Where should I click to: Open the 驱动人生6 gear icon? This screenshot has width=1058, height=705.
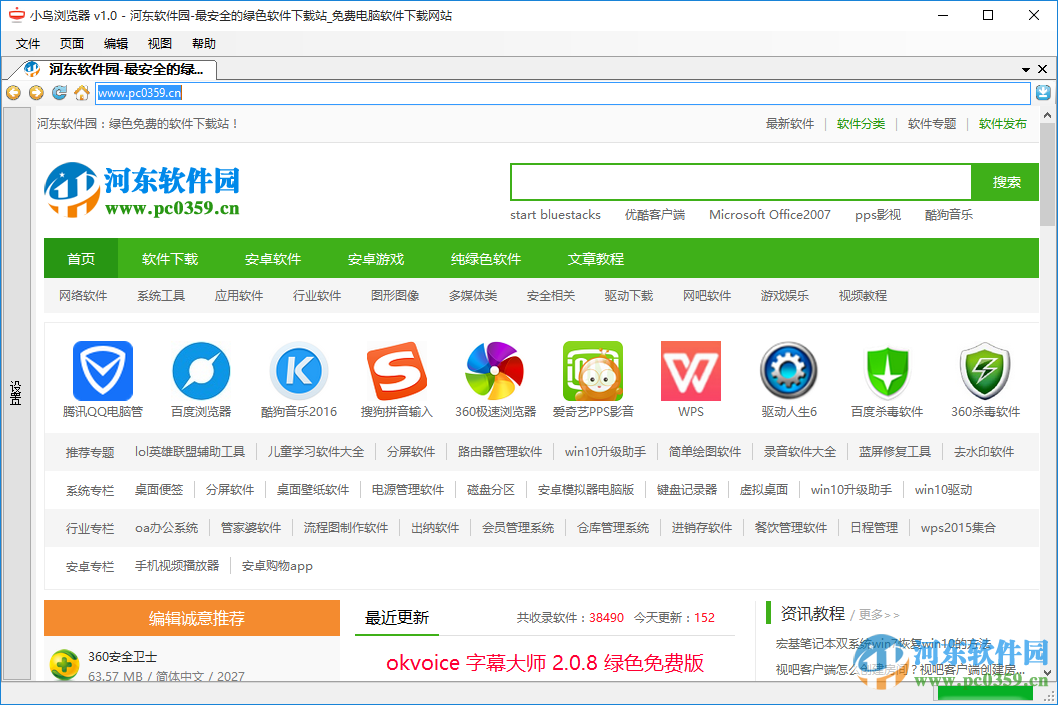[789, 371]
